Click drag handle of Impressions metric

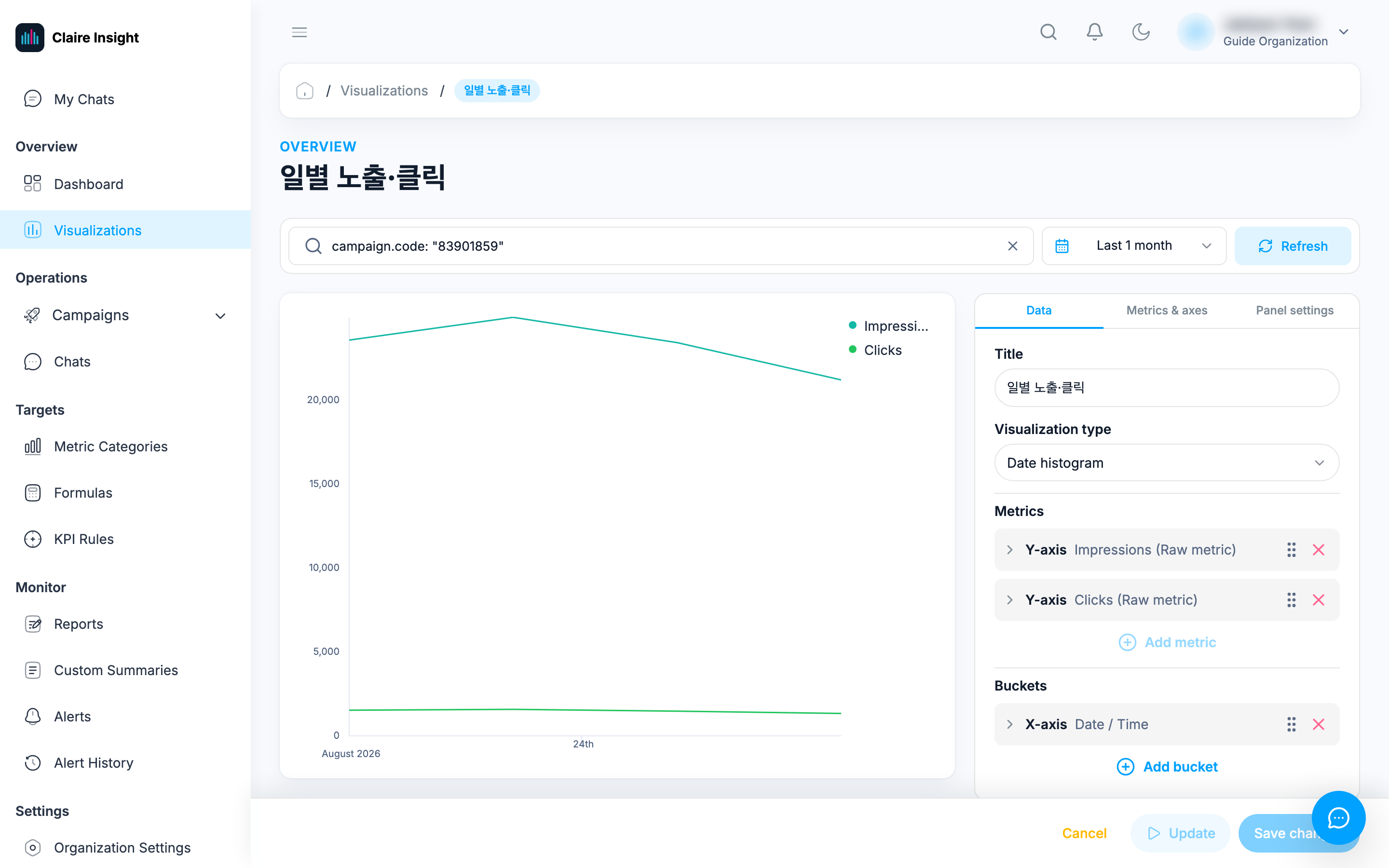(1291, 550)
